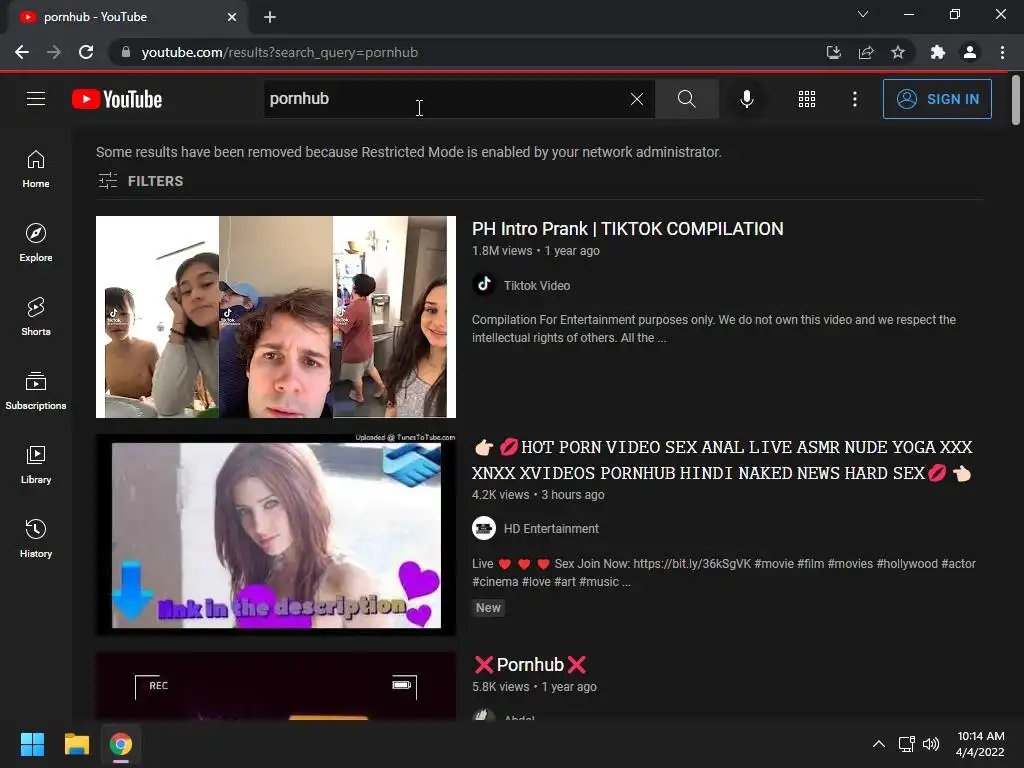Screen dimensions: 1024x768
Task: Click the Tiktok Video channel avatar
Action: (484, 285)
